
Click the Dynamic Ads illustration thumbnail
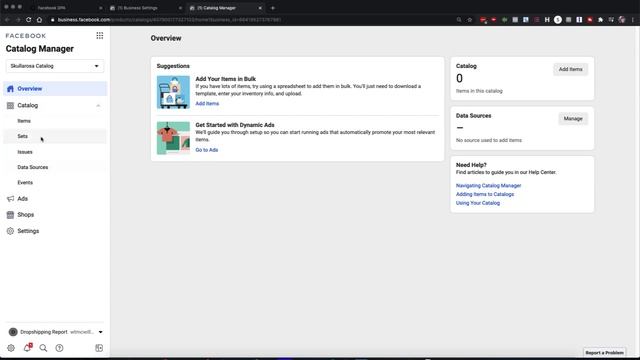tap(173, 138)
